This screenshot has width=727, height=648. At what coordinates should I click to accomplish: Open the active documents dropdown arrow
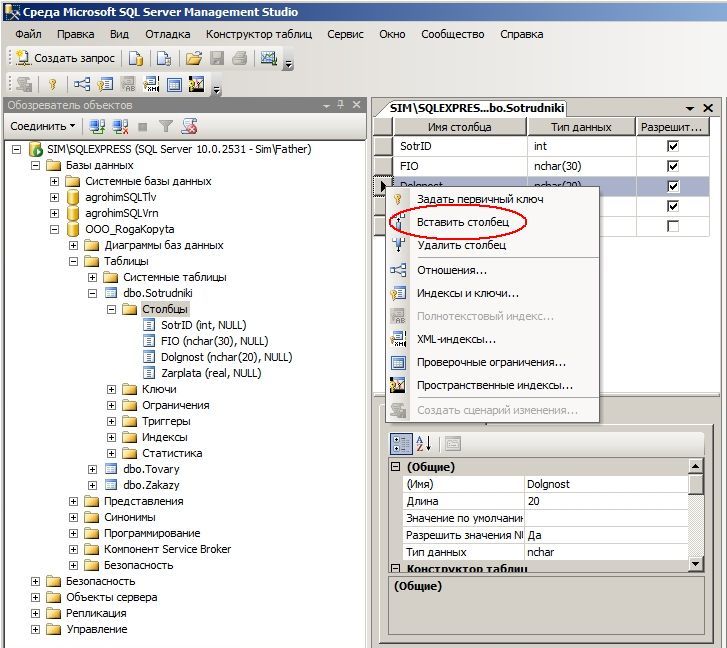(x=689, y=108)
